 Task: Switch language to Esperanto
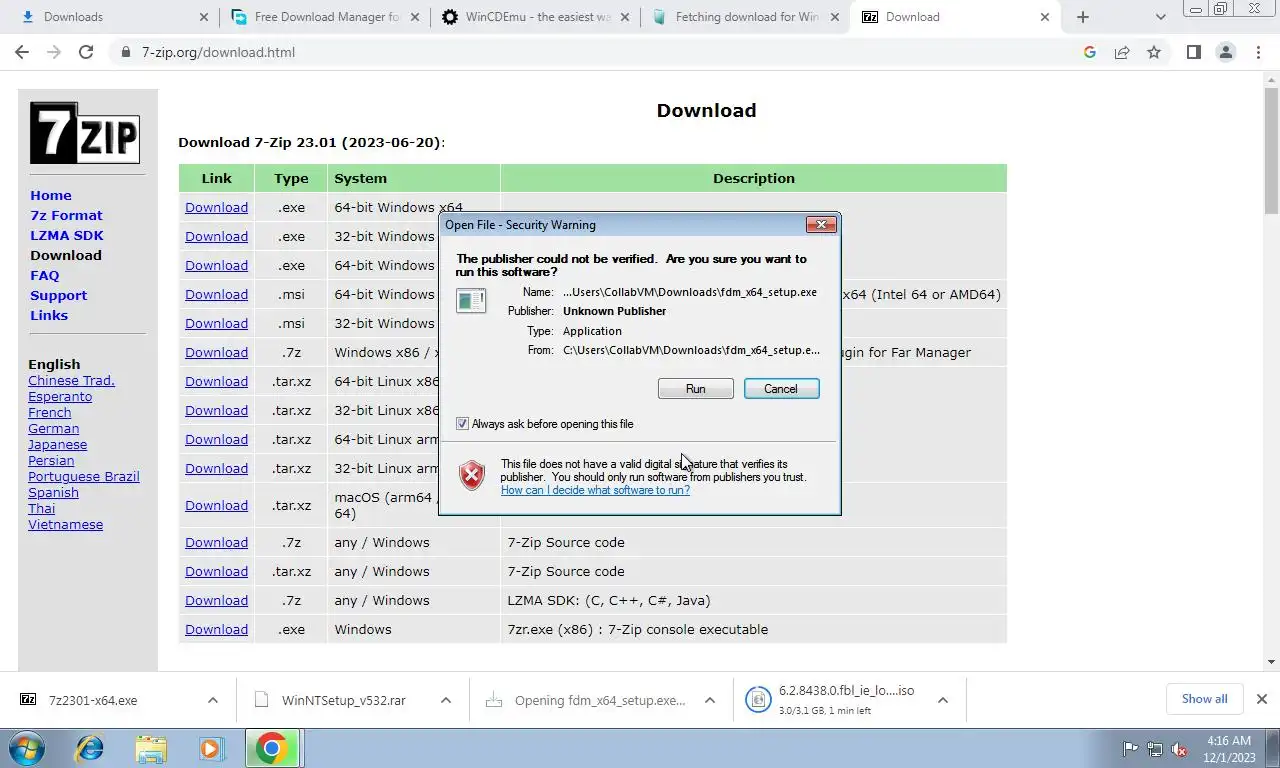[x=60, y=397]
